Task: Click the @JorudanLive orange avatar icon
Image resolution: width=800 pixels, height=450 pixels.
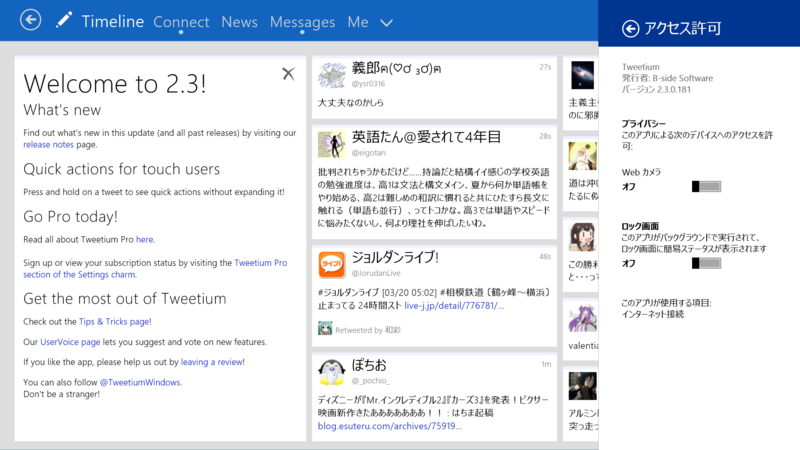Action: click(x=331, y=264)
